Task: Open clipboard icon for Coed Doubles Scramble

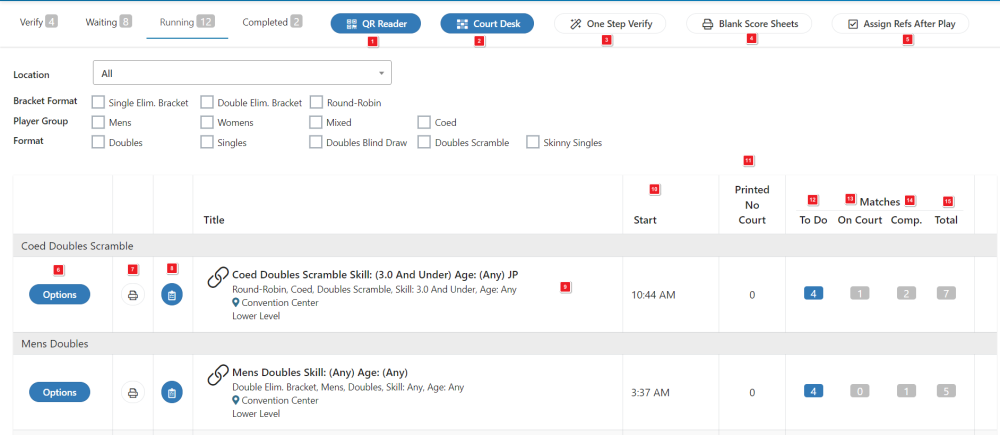Action: pos(172,295)
